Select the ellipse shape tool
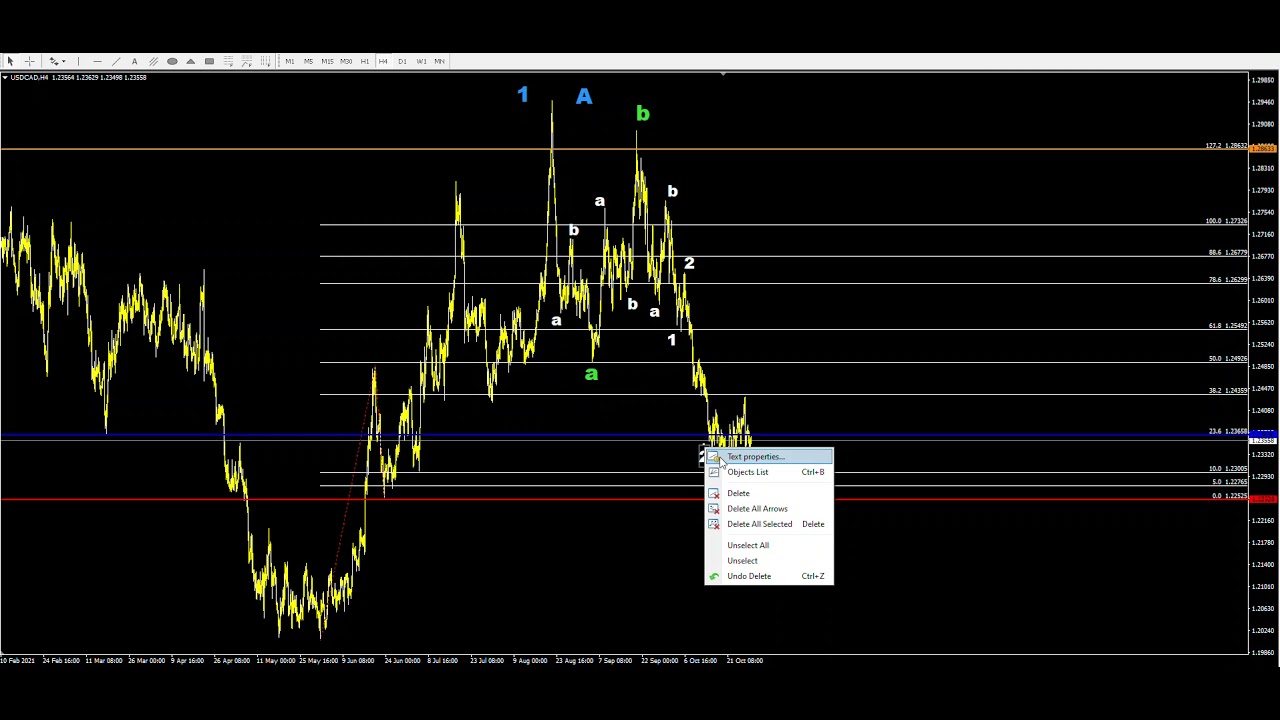The height and width of the screenshot is (720, 1280). click(172, 61)
